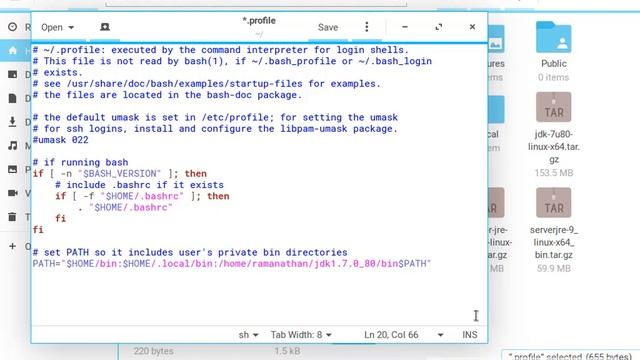The height and width of the screenshot is (360, 640).
Task: Click "# if running bash" comment line
Action: (x=80, y=162)
